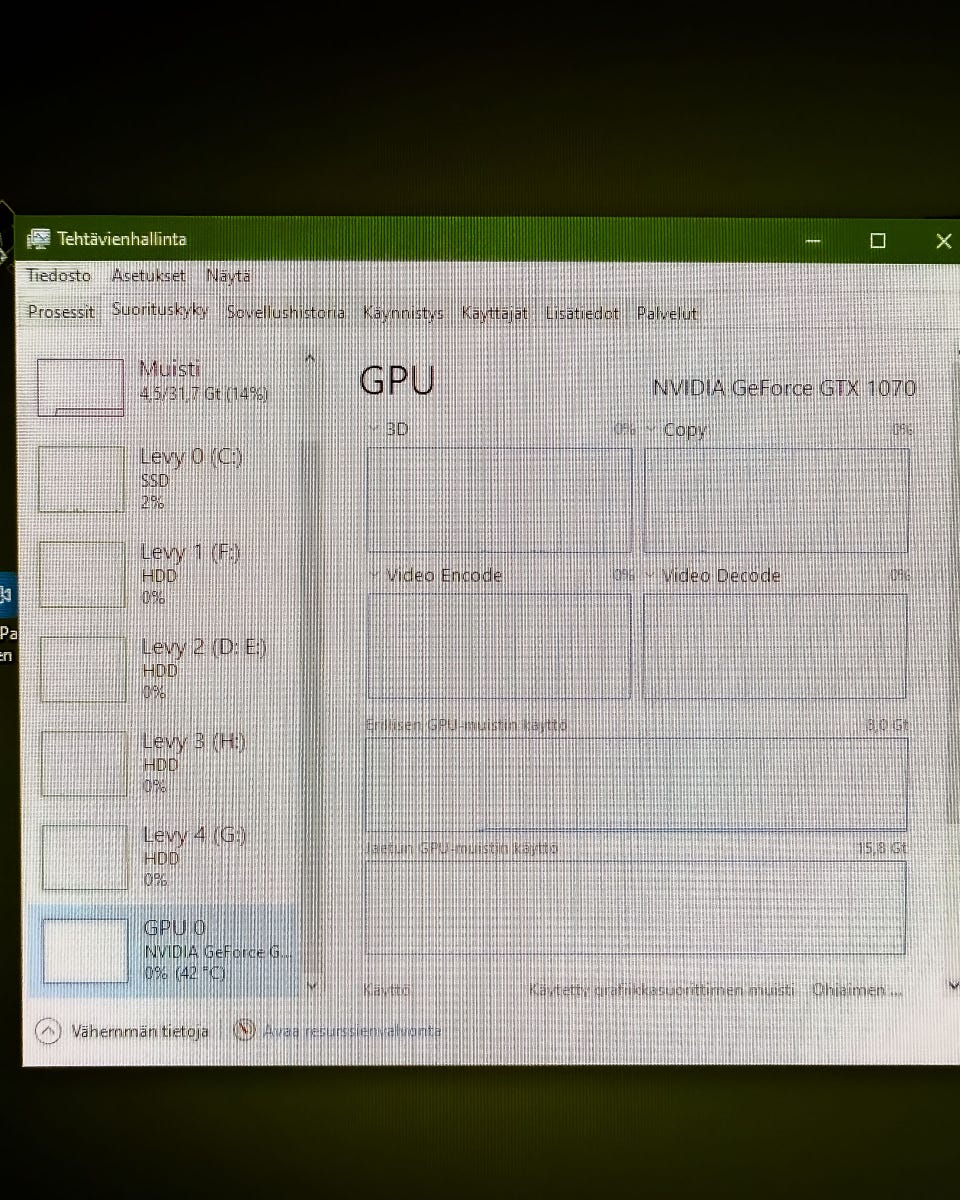Open the Näytä menu
Image resolution: width=960 pixels, height=1200 pixels.
point(228,275)
